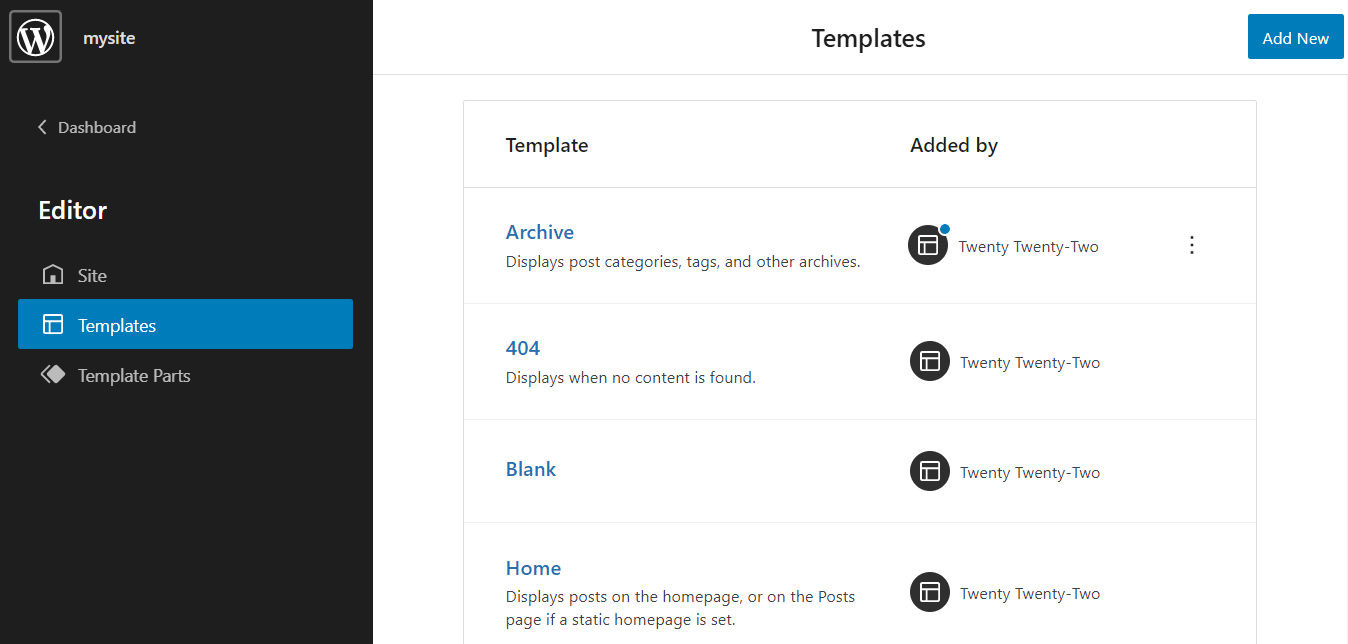Viewport: 1348px width, 644px height.
Task: Select the Template Parts diamond icon
Action: (51, 374)
